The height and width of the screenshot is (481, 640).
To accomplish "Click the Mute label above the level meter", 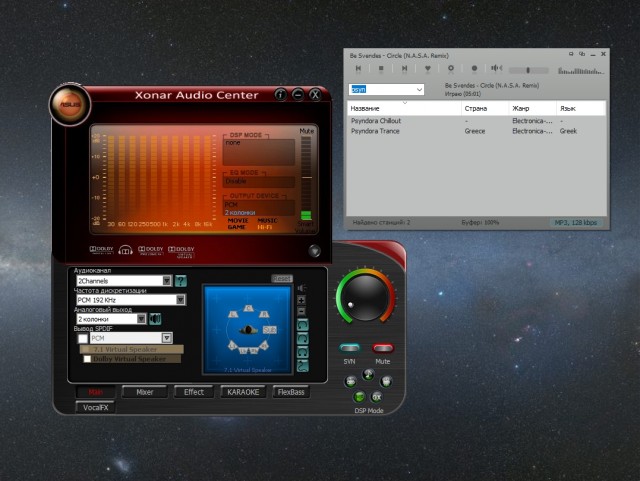I will (x=307, y=131).
